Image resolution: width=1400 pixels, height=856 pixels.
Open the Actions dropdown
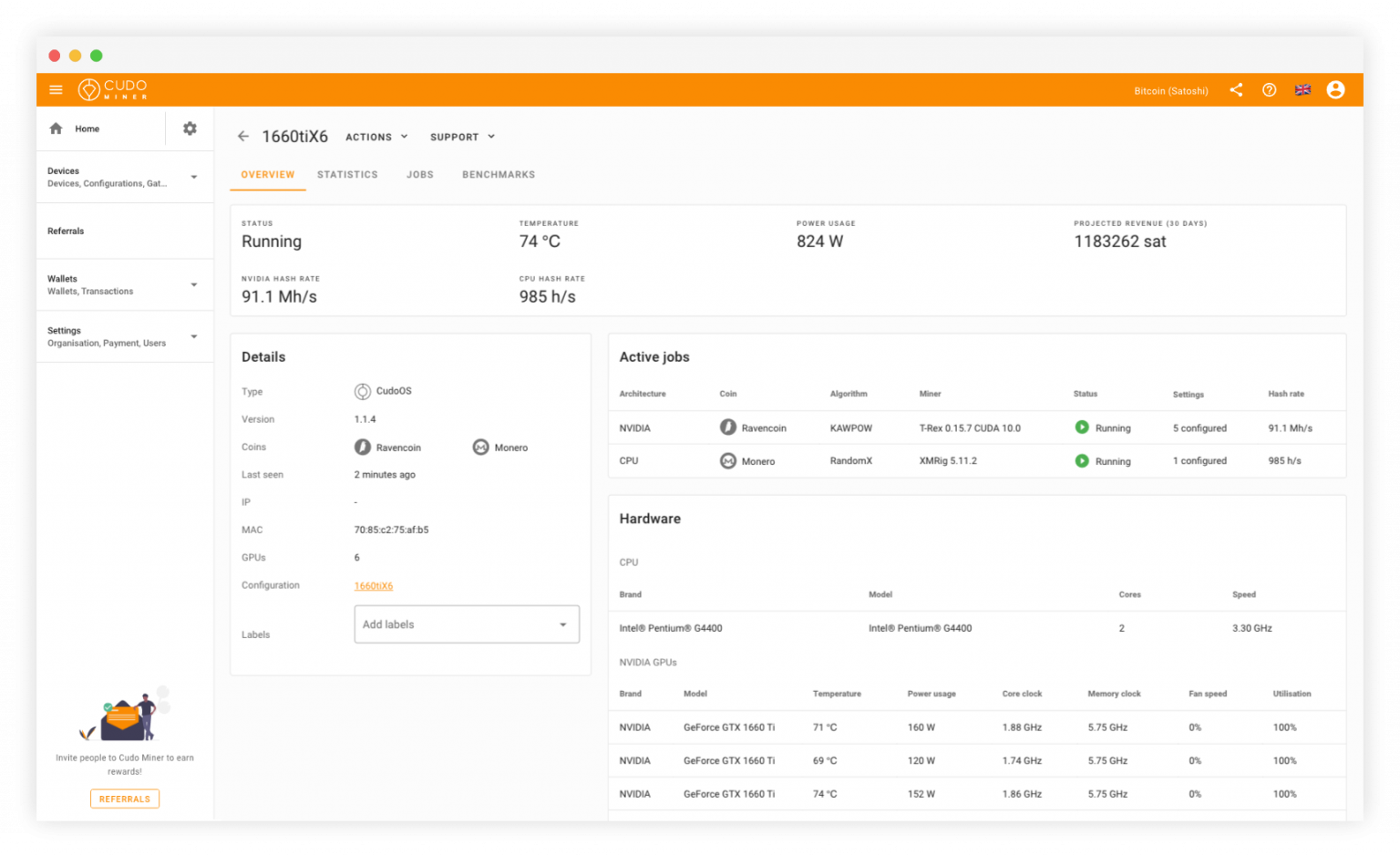[x=376, y=137]
